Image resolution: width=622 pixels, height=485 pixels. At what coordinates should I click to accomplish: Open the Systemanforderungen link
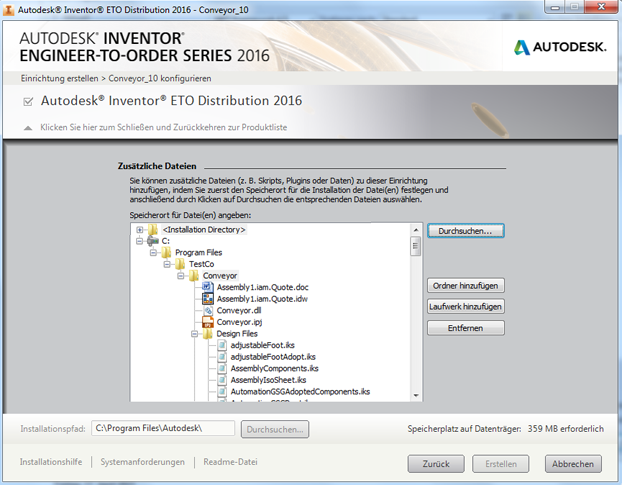point(142,462)
